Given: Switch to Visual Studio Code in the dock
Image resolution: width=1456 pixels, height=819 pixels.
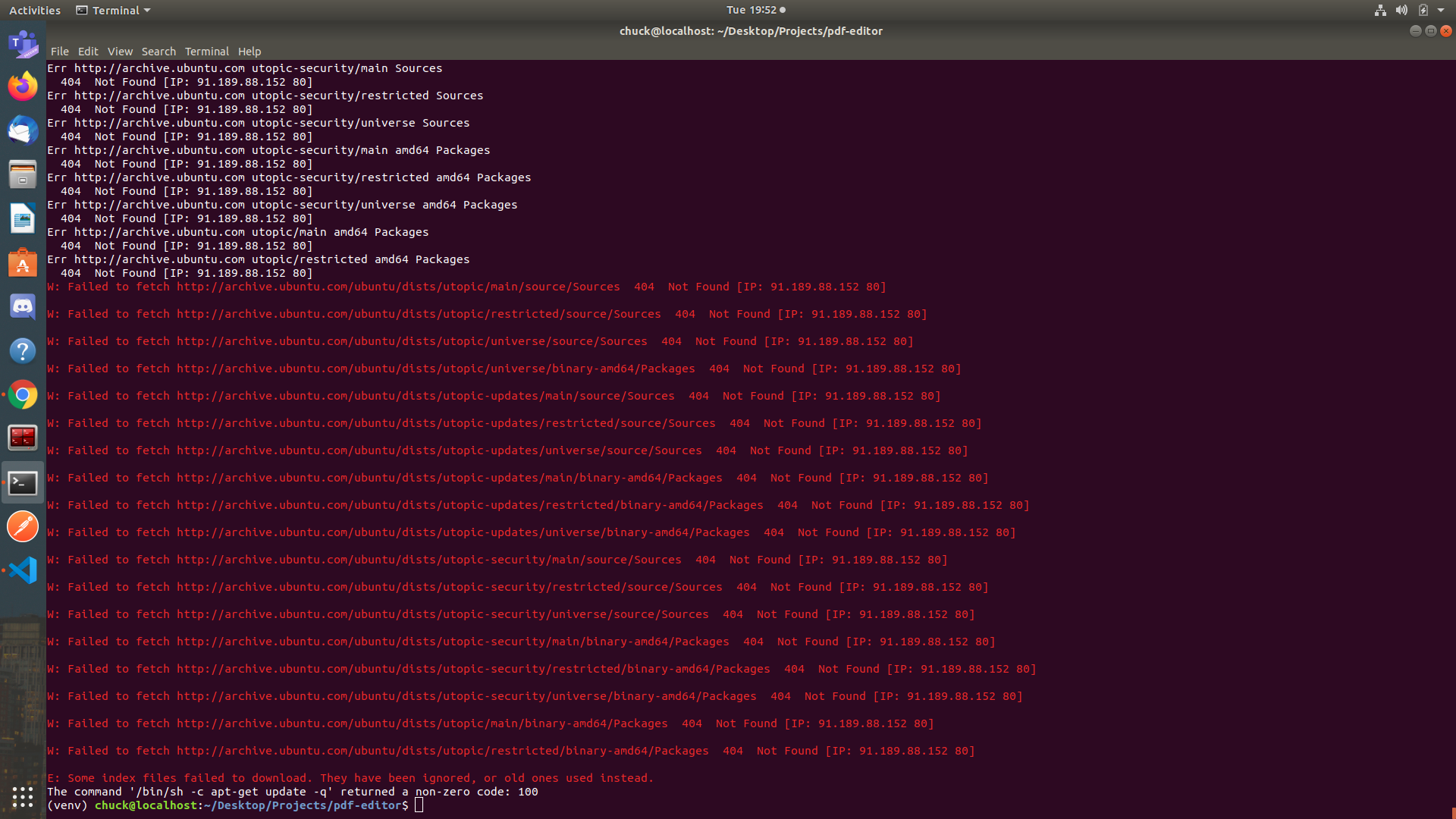Looking at the screenshot, I should click(x=23, y=570).
